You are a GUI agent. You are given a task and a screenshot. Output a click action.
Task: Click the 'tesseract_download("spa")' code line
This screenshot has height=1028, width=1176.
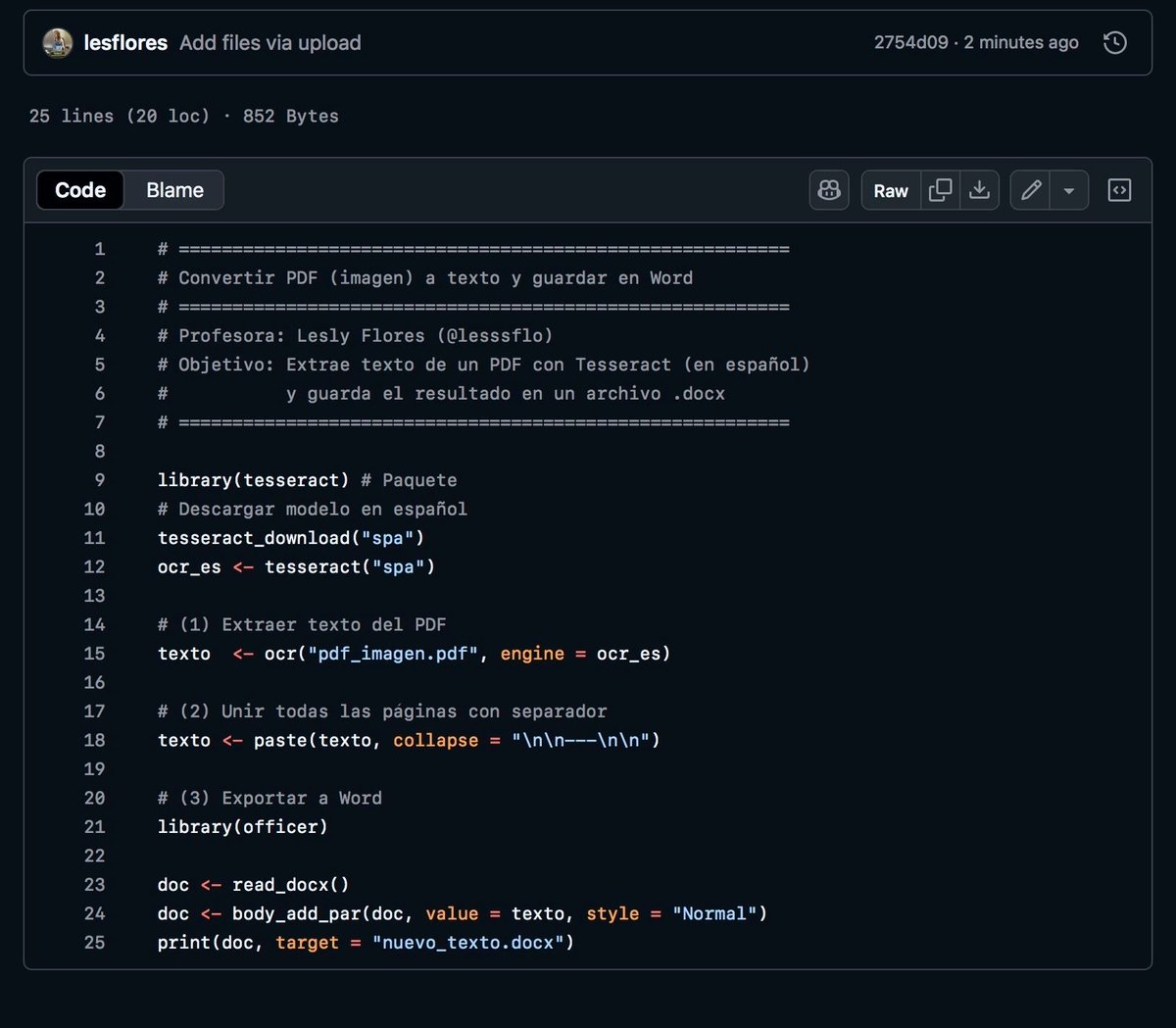coord(291,538)
